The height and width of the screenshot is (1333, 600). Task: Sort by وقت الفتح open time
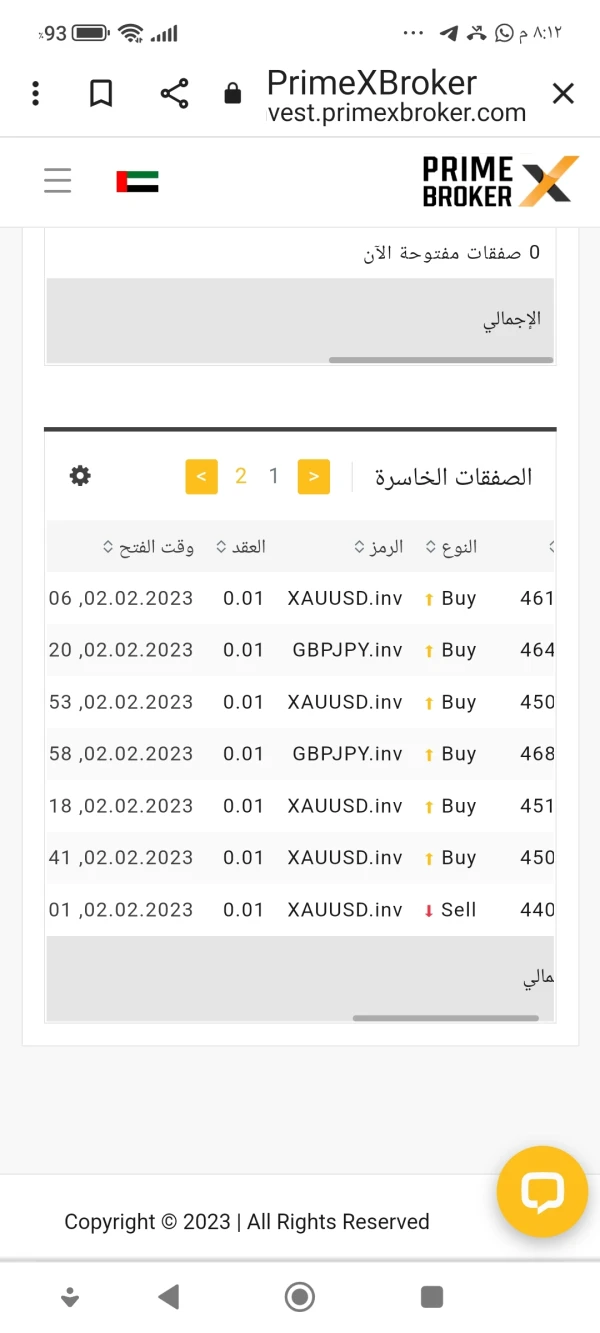[x=149, y=547]
